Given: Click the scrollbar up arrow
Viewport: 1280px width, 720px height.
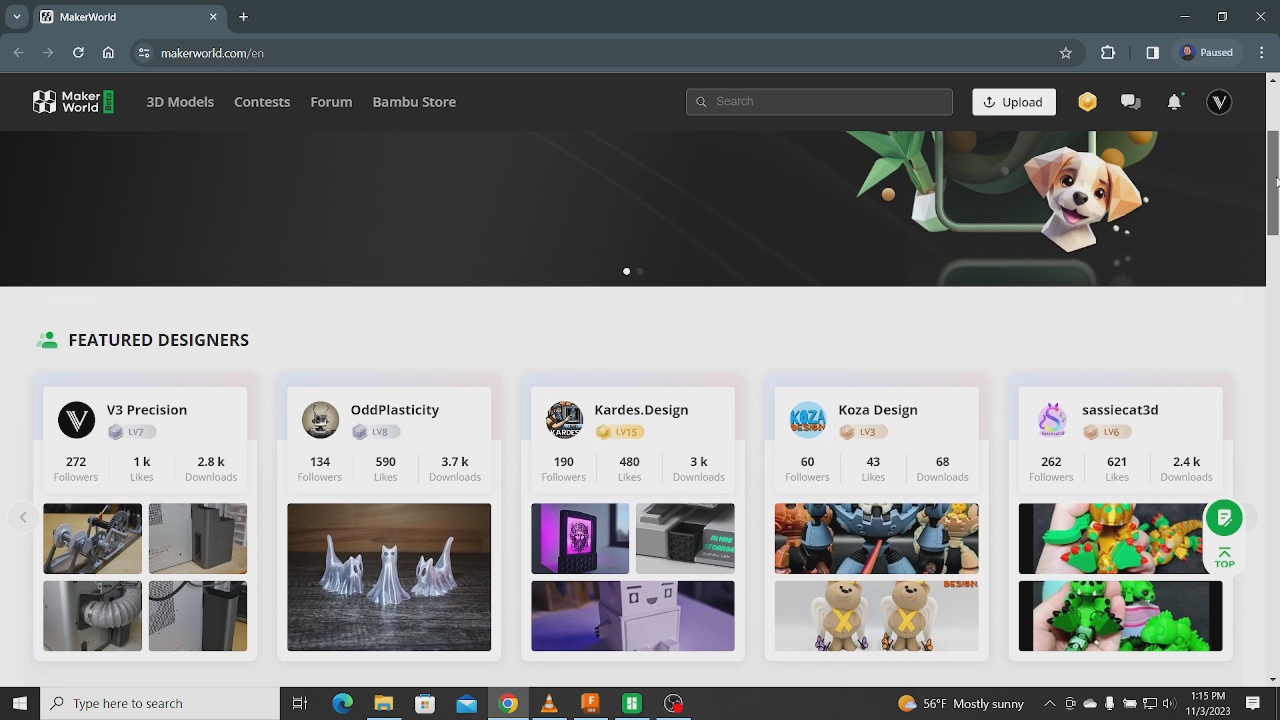Looking at the screenshot, I should (x=1273, y=80).
